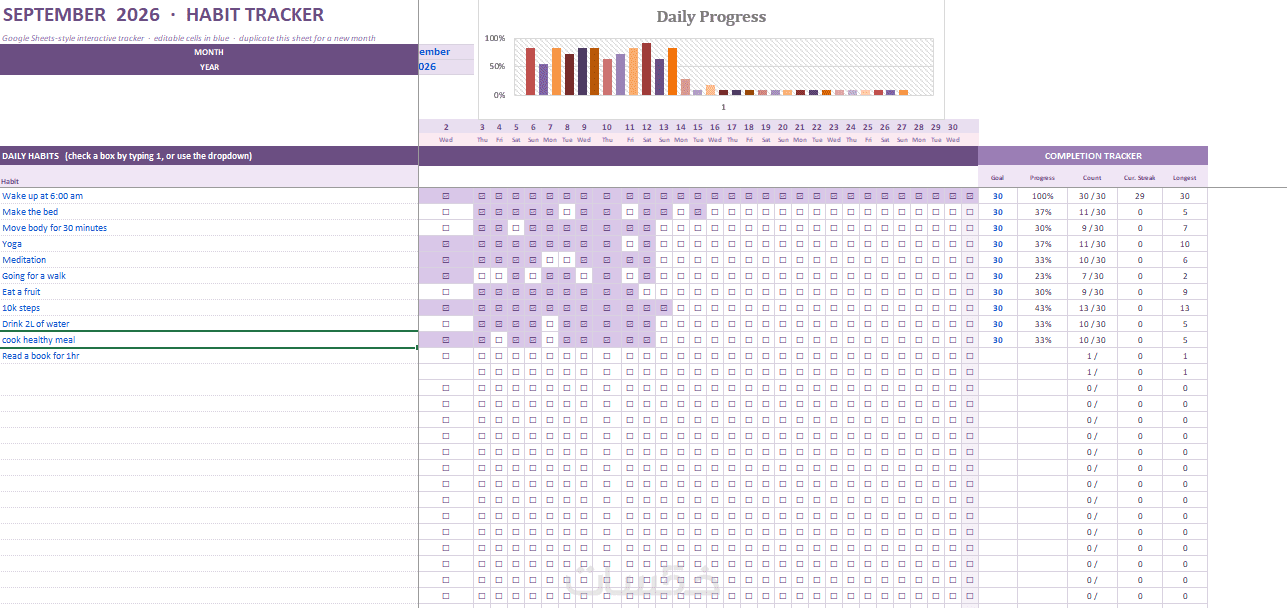1287x608 pixels.
Task: Click the Progress cell showing 100%
Action: [1043, 196]
